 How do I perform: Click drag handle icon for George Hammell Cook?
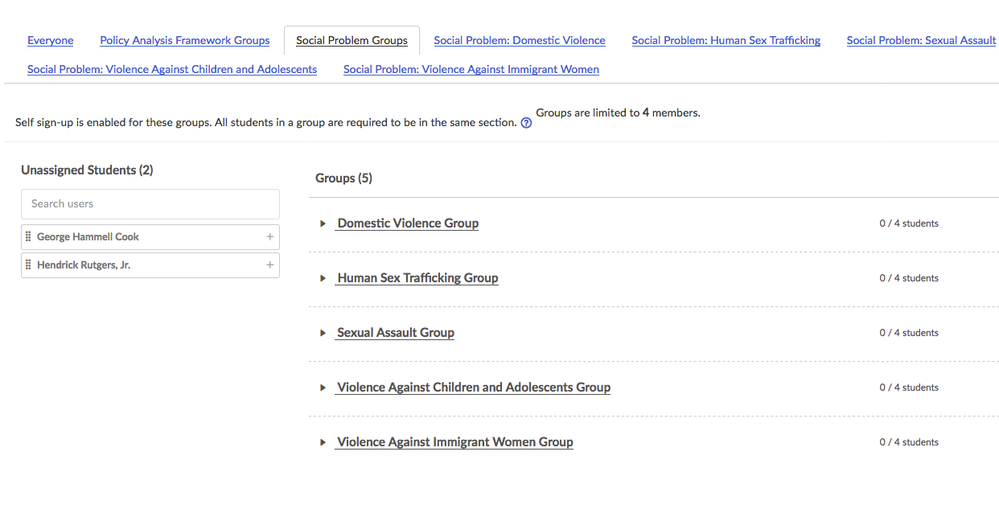pyautogui.click(x=28, y=237)
